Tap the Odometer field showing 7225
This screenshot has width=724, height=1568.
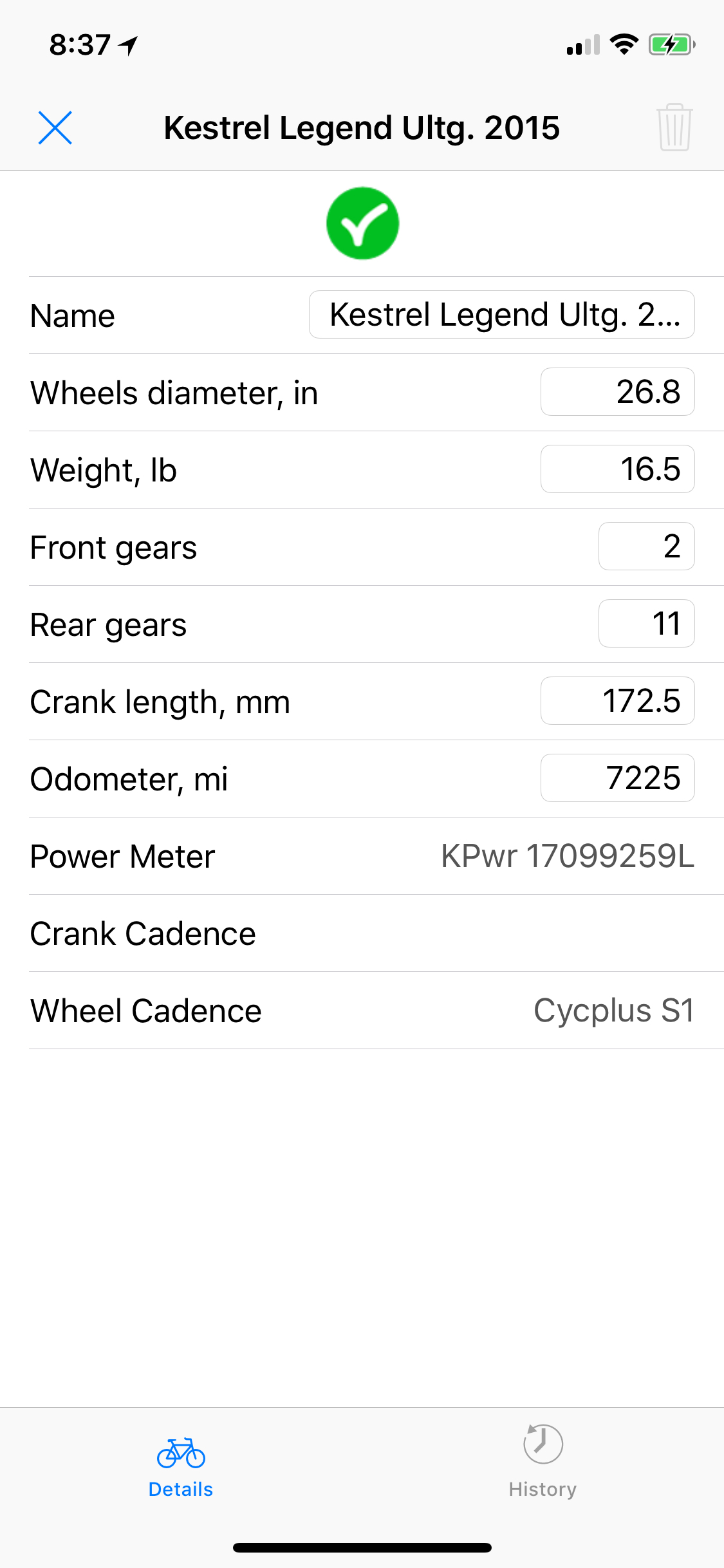click(x=617, y=778)
